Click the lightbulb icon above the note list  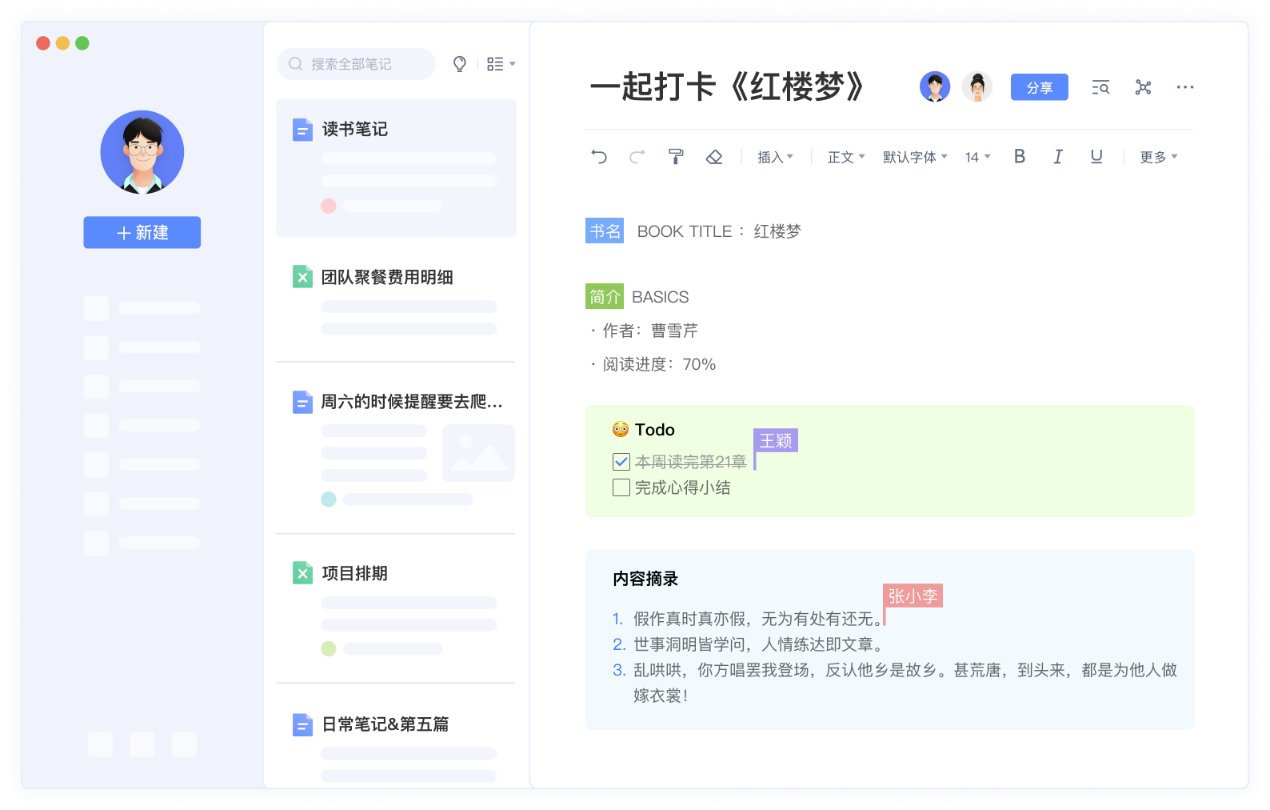tap(459, 63)
